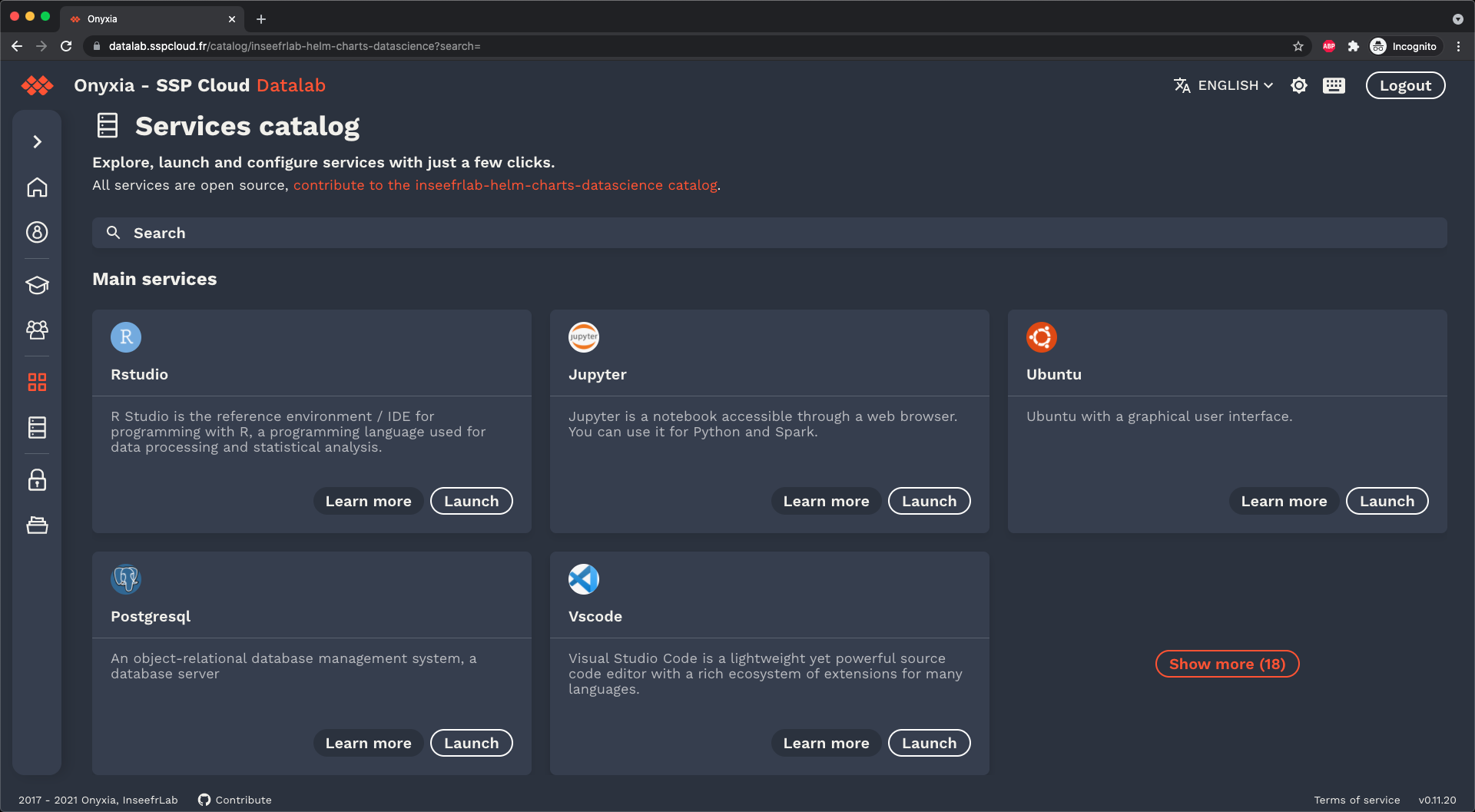The image size is (1475, 812).
Task: Learn more about Postgresql
Action: (x=368, y=743)
